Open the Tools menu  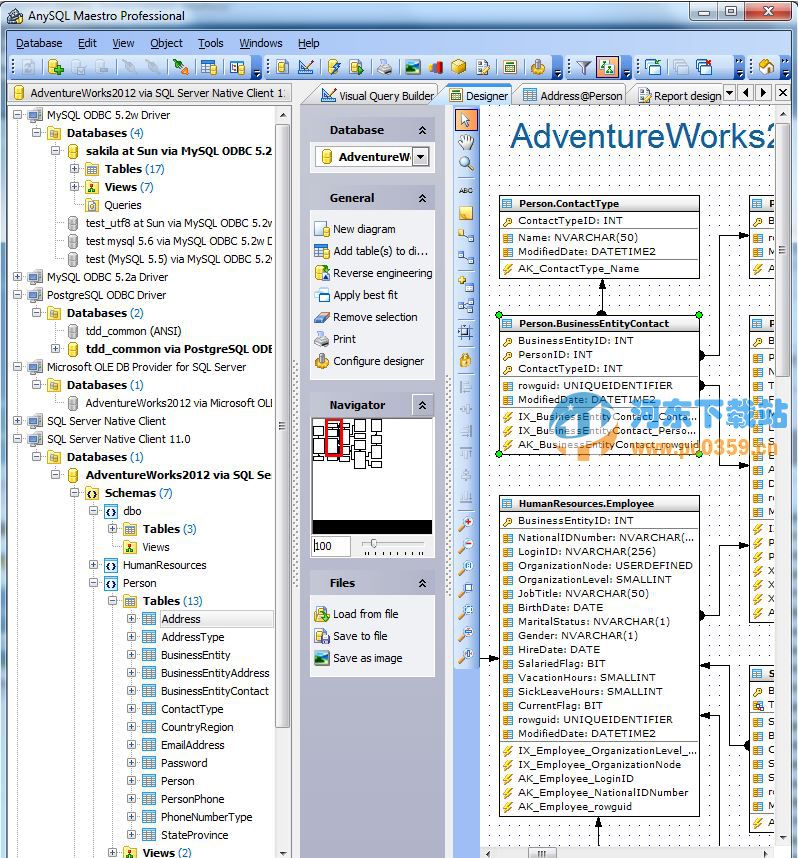pyautogui.click(x=211, y=43)
